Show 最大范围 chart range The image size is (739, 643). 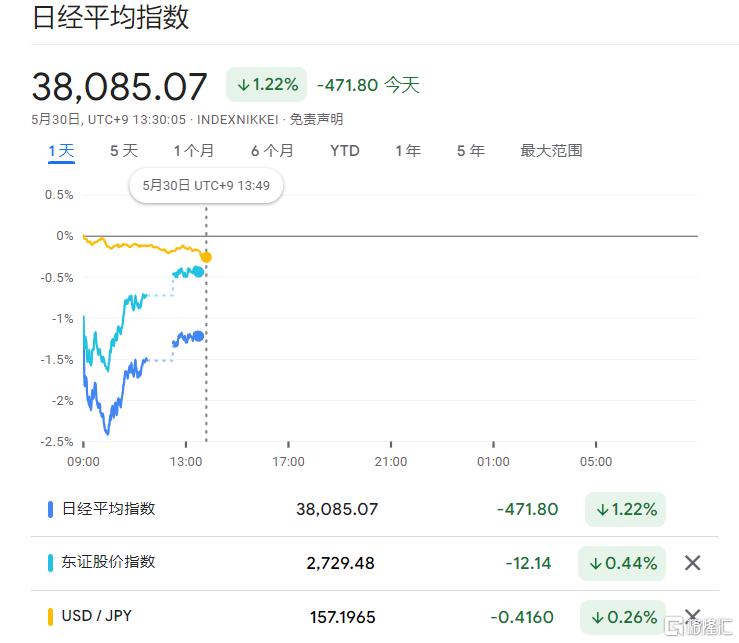(551, 151)
